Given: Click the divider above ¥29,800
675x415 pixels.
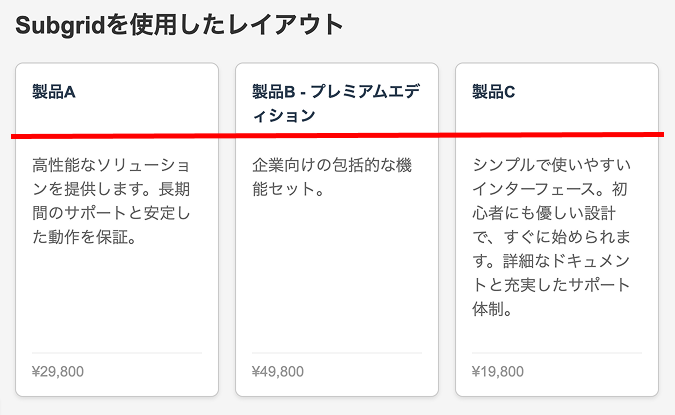Looking at the screenshot, I should click(117, 353).
